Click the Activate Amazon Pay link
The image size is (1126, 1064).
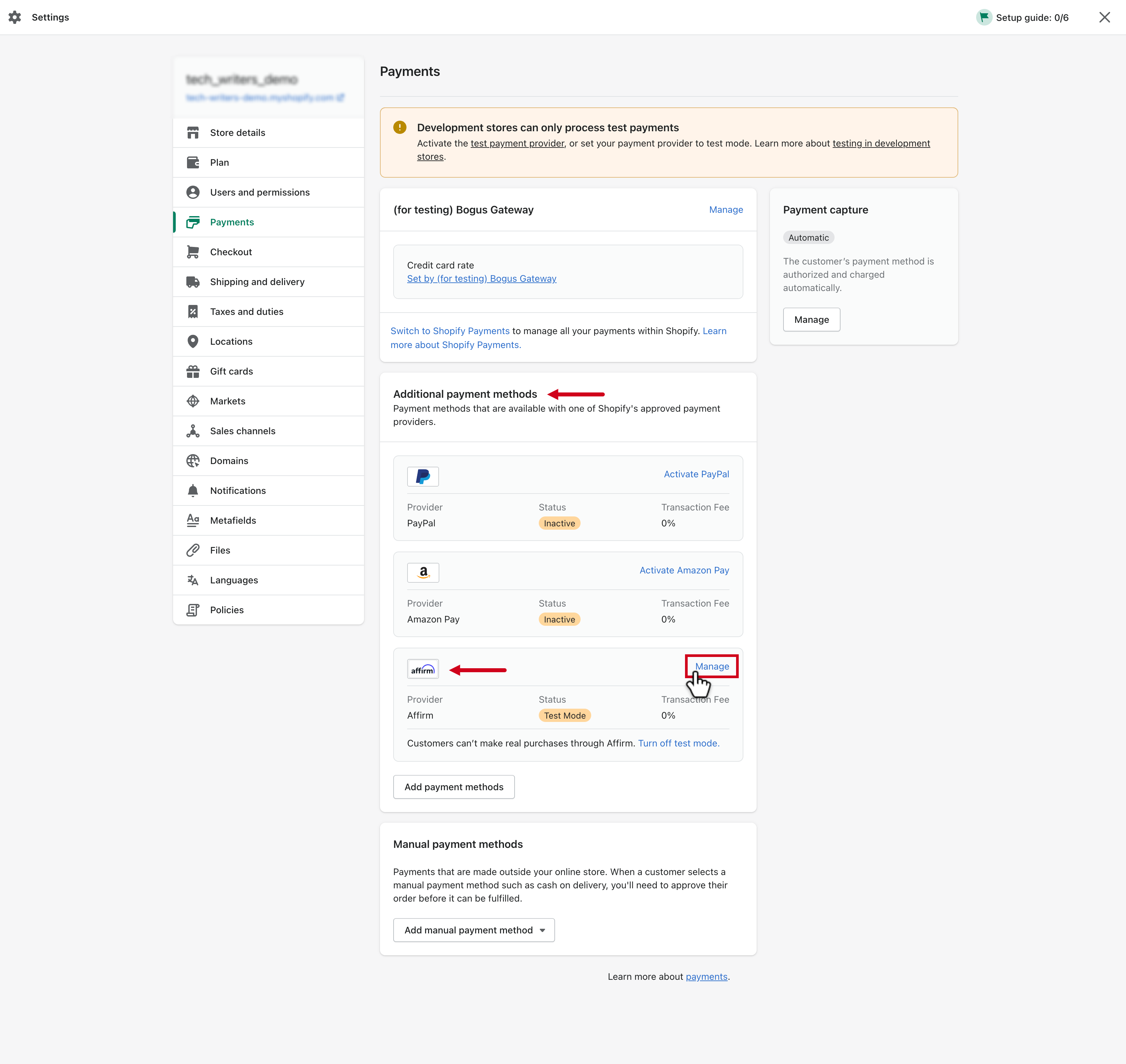pos(684,570)
